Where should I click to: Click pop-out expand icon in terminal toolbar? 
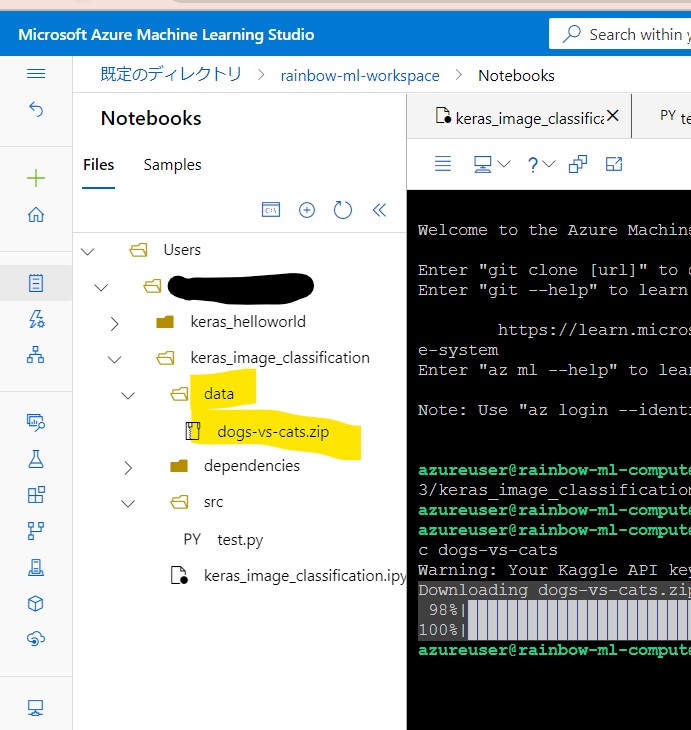(614, 164)
